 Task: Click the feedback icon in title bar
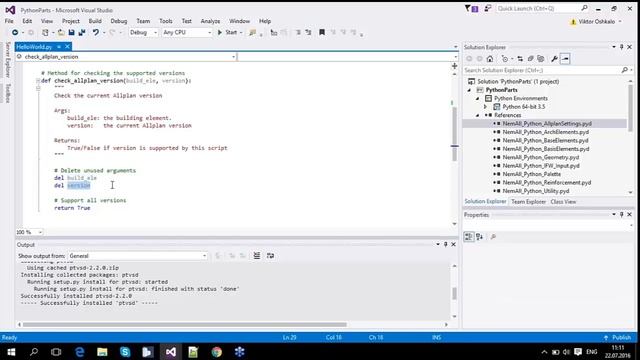487,8
